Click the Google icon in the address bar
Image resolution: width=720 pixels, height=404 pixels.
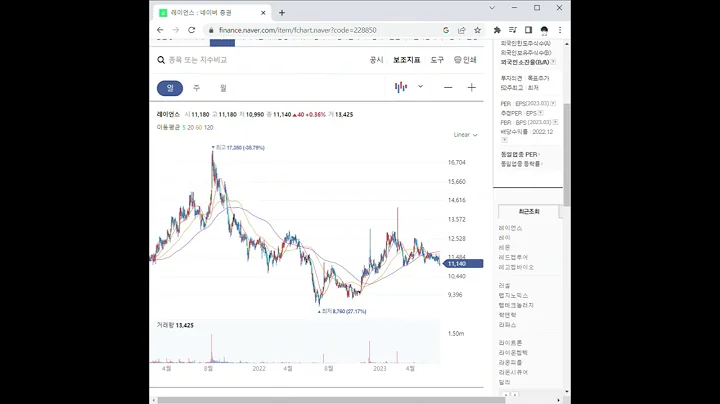pos(446,30)
